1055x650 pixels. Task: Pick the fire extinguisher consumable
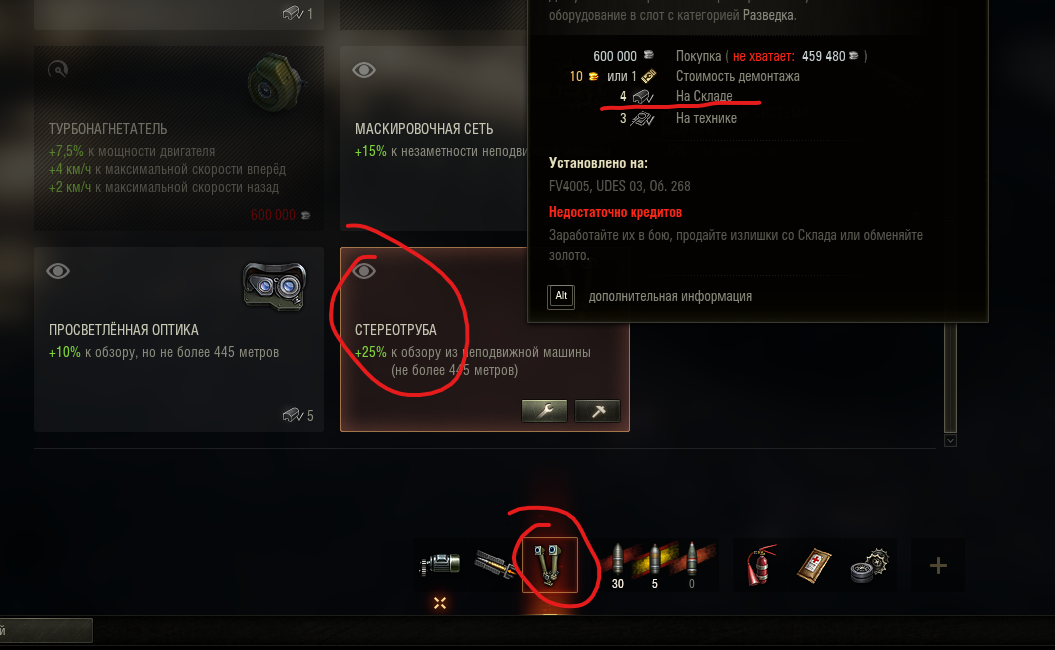tap(760, 565)
